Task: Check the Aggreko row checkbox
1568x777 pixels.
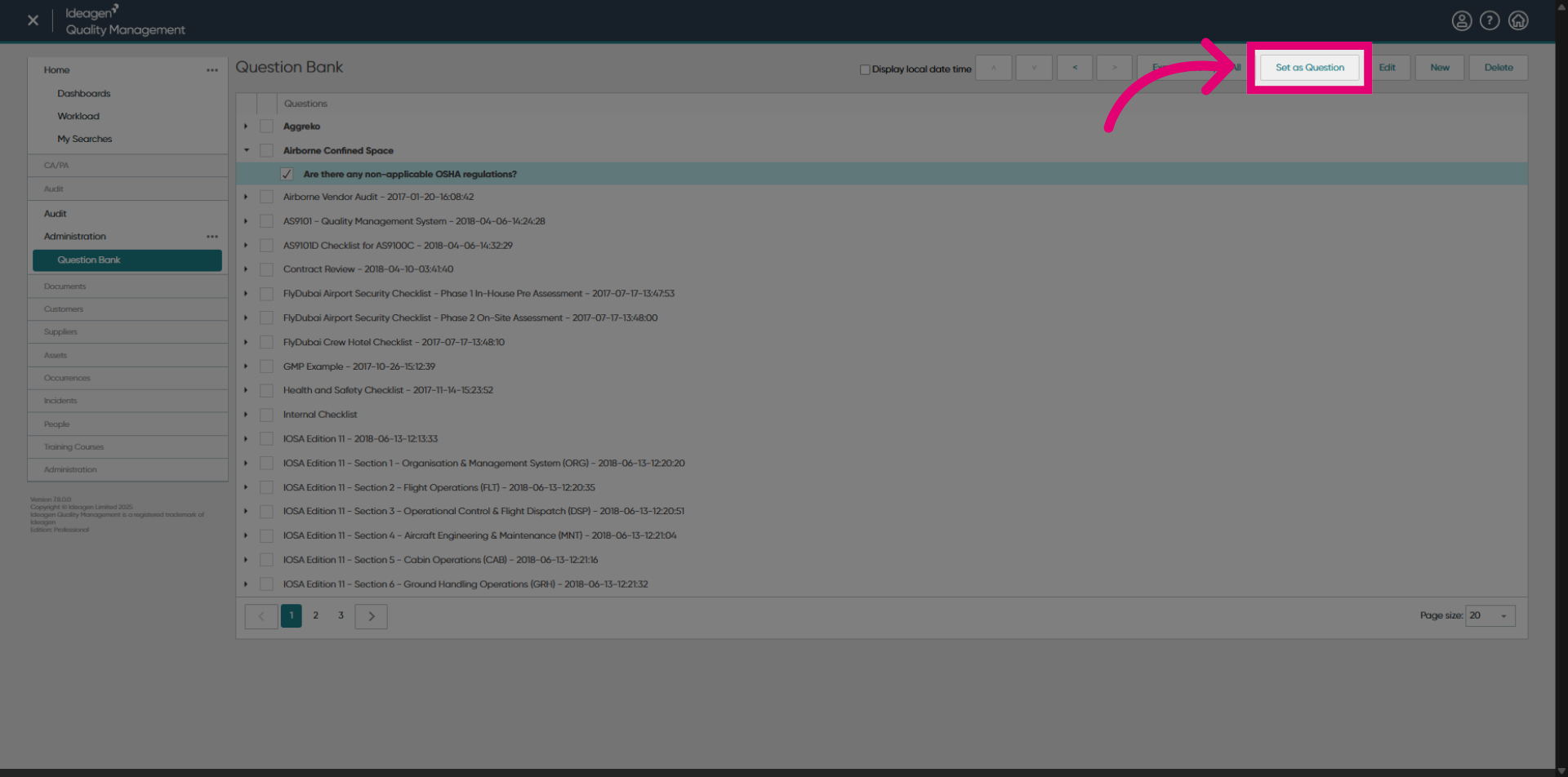Action: pyautogui.click(x=266, y=127)
